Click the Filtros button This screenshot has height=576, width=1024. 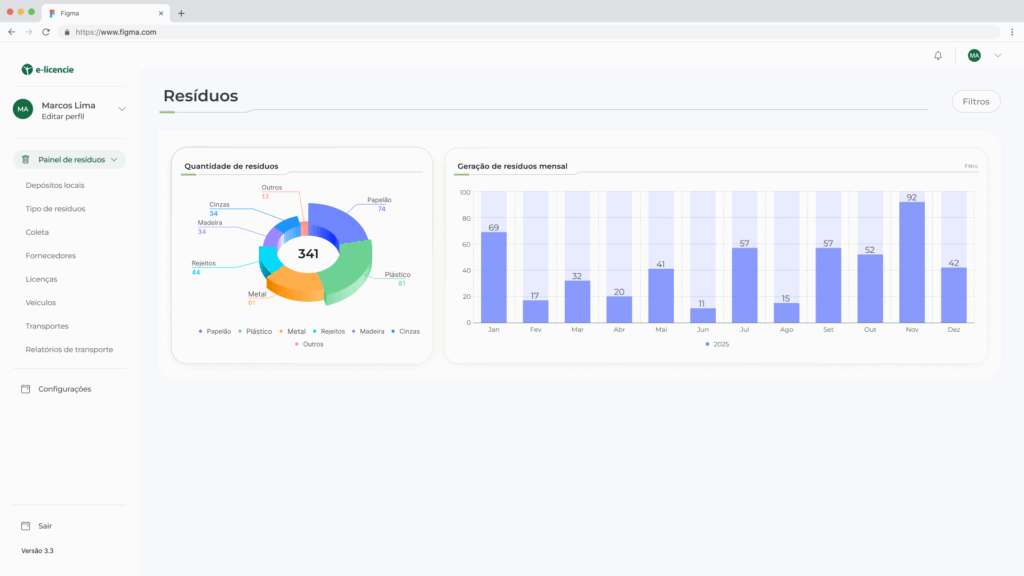(x=975, y=101)
